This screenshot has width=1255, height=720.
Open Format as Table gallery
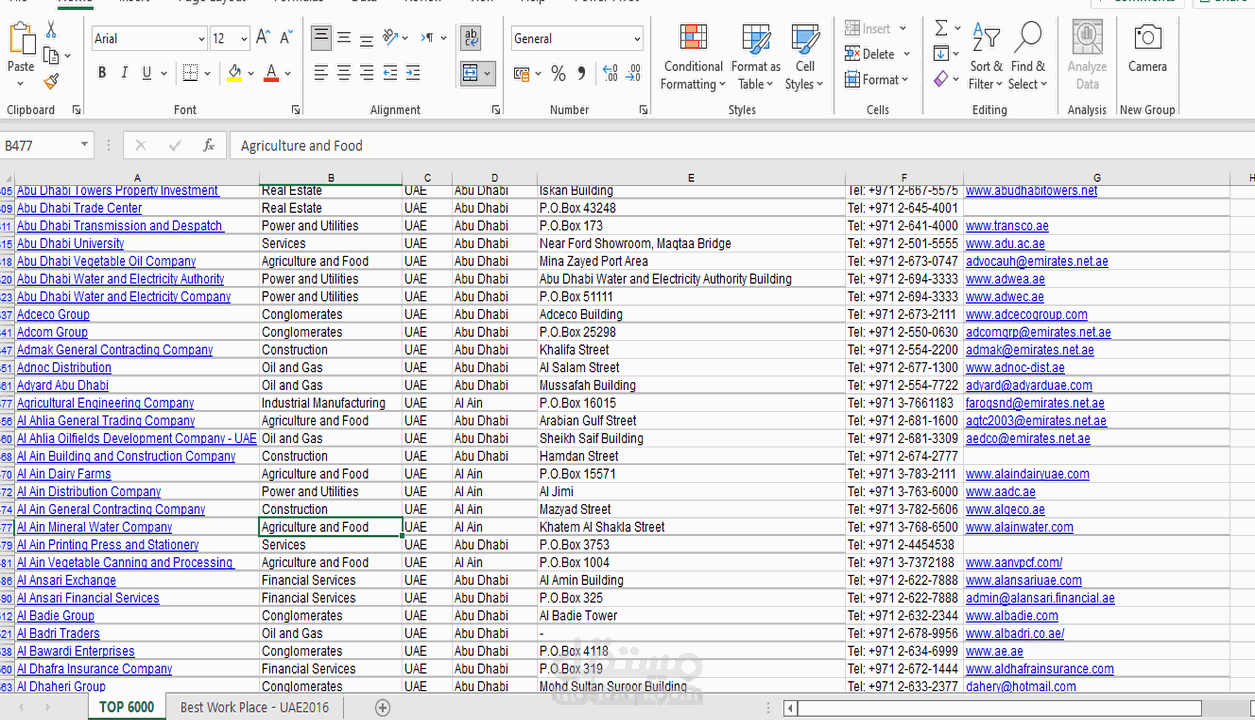[x=756, y=56]
